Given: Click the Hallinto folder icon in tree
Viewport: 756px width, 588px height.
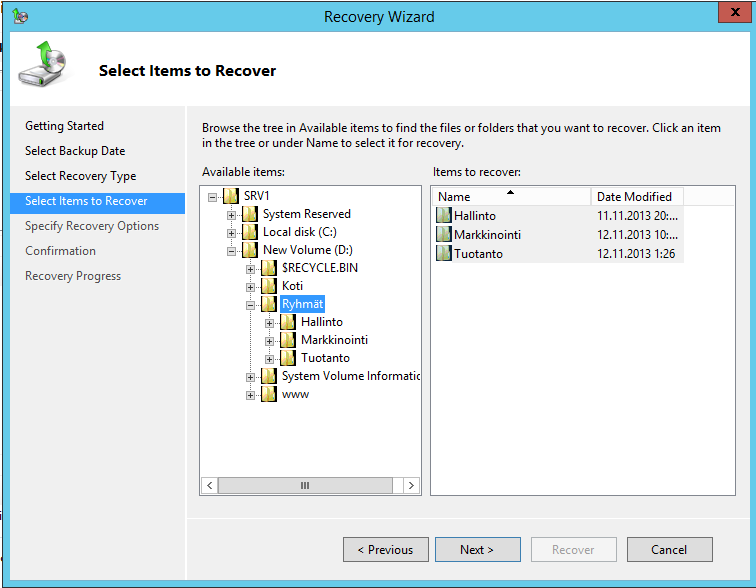Looking at the screenshot, I should pyautogui.click(x=288, y=322).
